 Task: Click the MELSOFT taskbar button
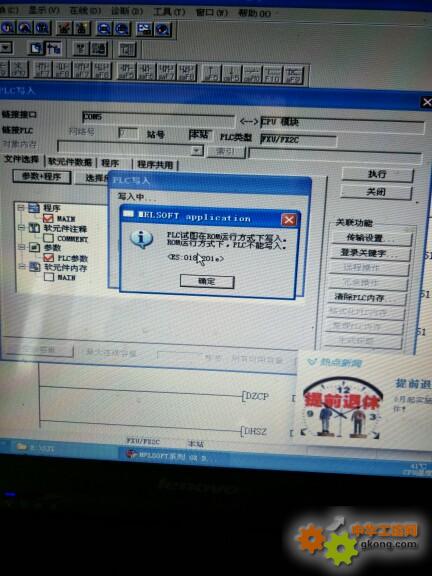[167, 456]
